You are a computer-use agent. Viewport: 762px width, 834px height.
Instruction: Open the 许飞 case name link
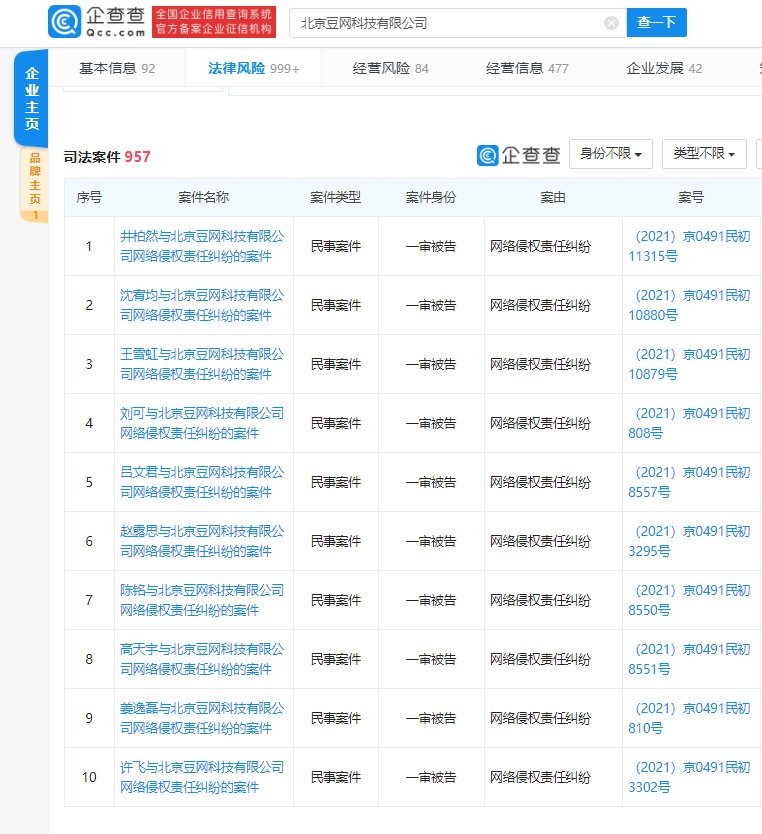click(203, 777)
